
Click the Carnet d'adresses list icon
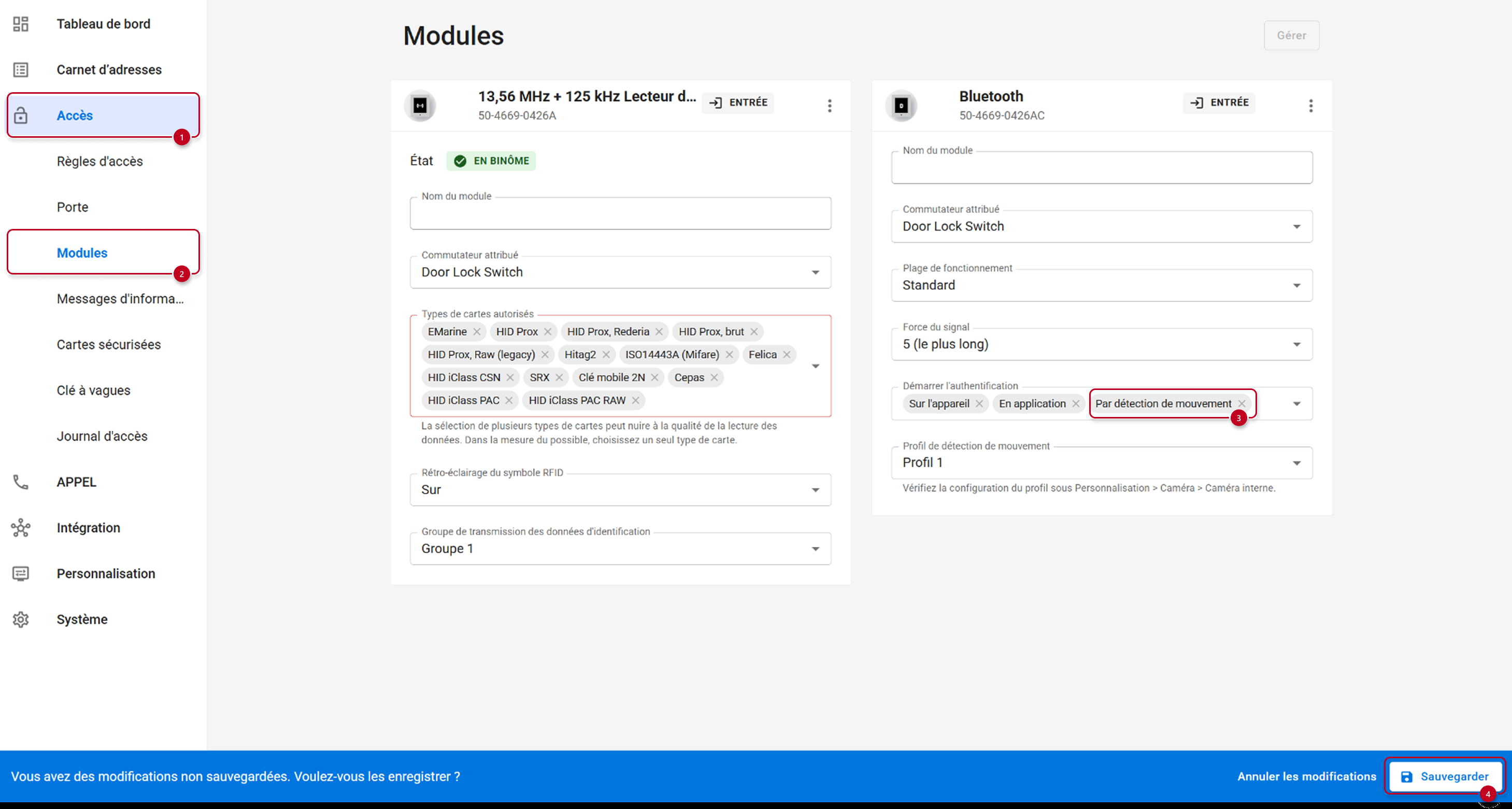pyautogui.click(x=21, y=70)
